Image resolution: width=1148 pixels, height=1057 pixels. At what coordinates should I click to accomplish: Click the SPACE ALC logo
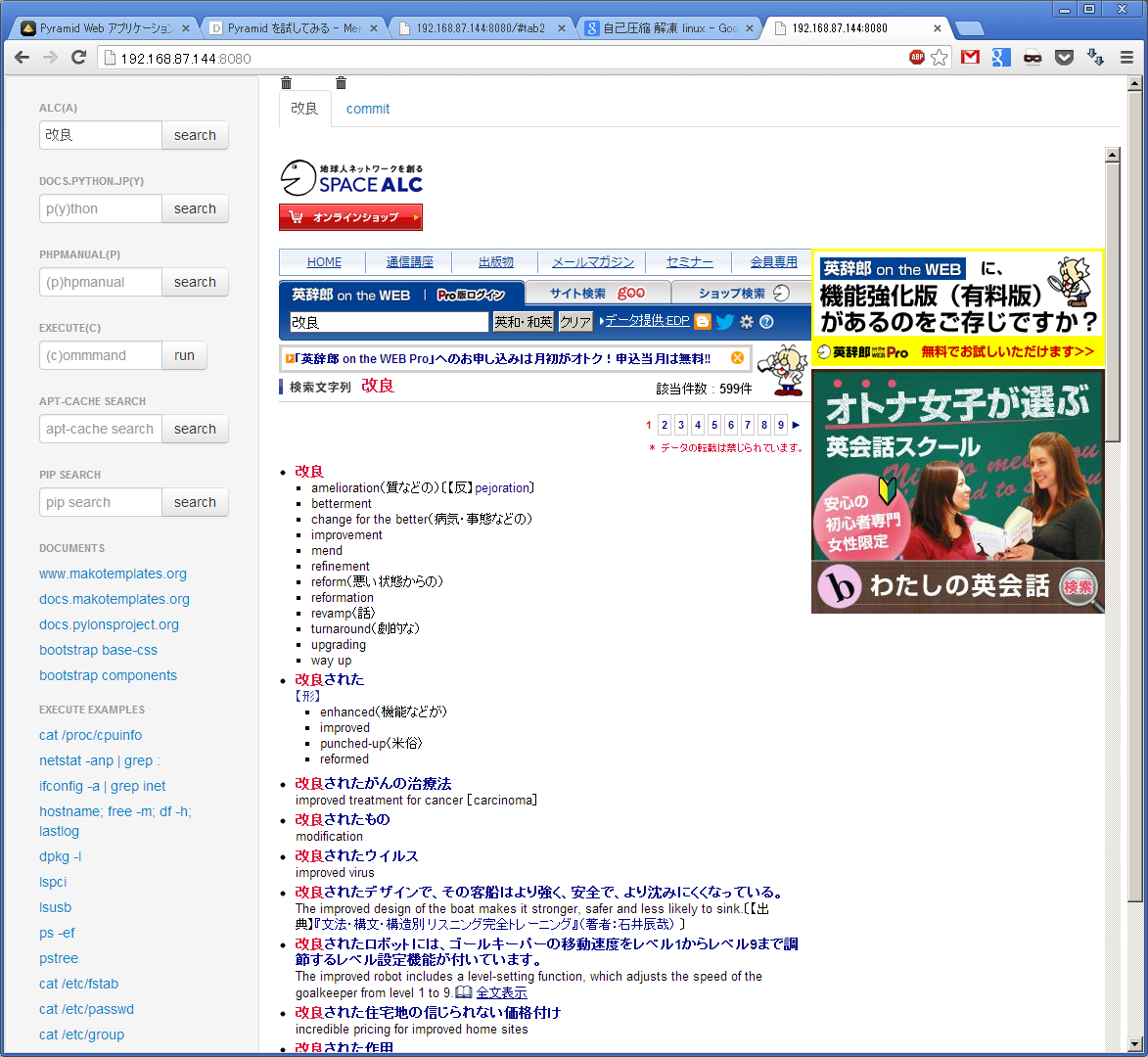click(352, 178)
